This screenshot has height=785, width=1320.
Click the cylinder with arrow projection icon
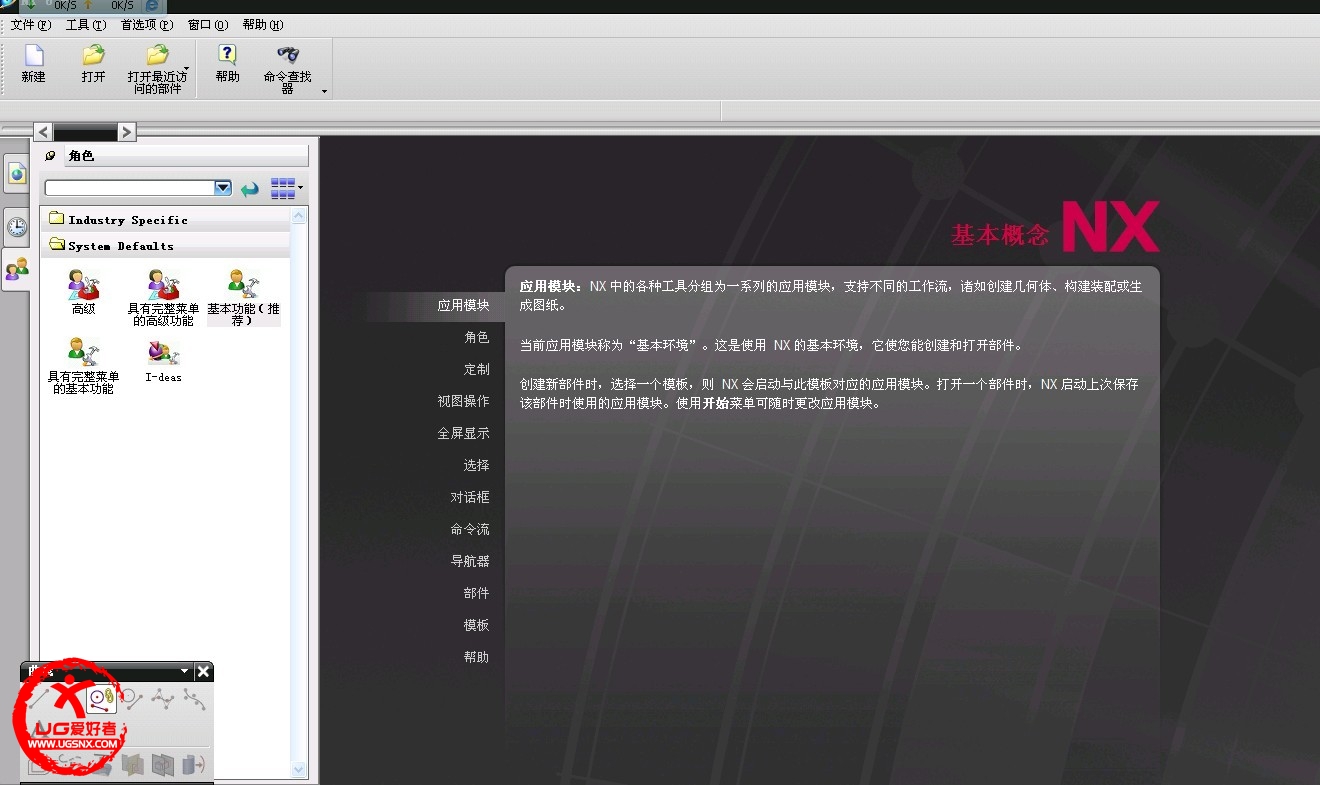194,765
